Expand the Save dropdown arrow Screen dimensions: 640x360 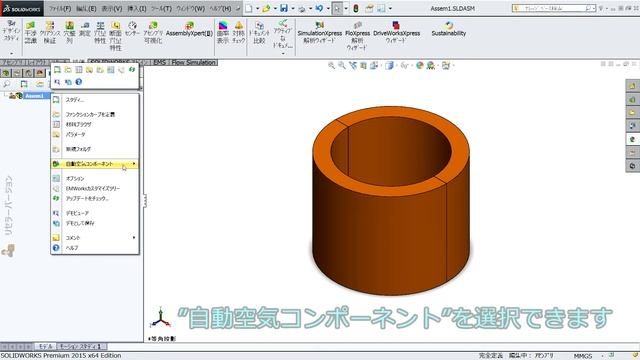click(292, 8)
